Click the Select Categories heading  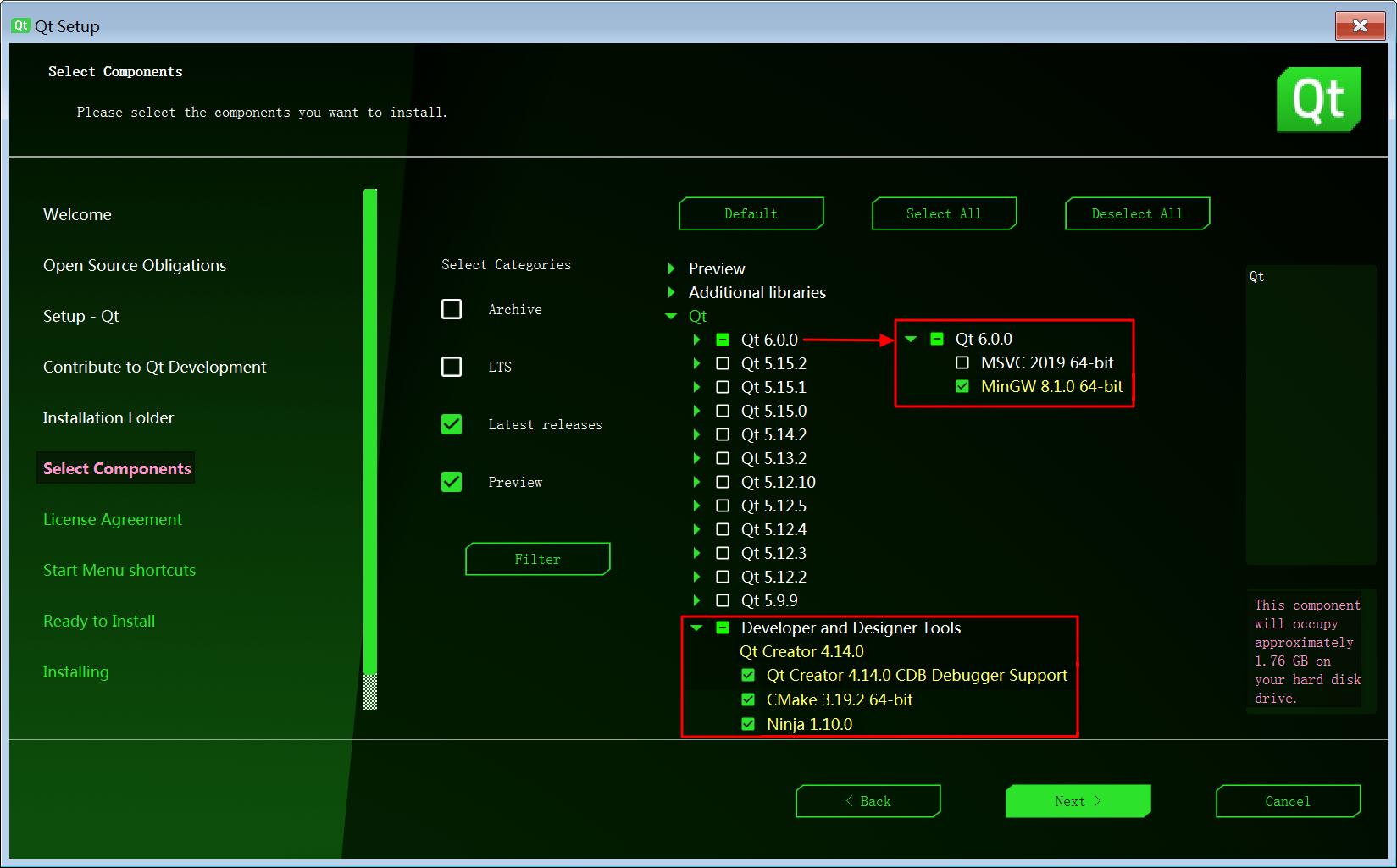(x=506, y=264)
